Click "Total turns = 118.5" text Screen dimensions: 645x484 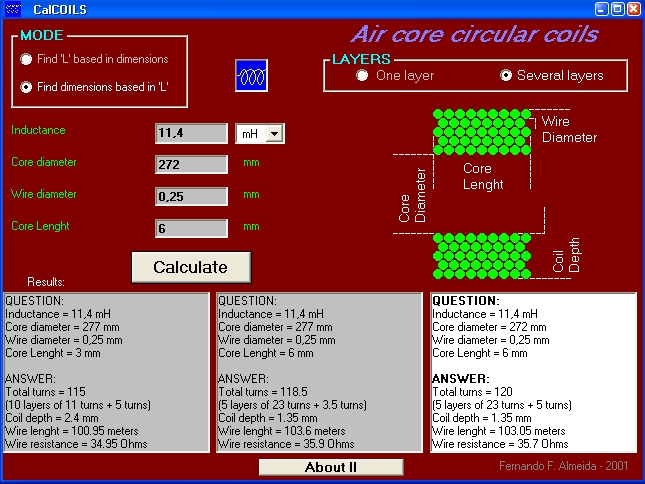pyautogui.click(x=263, y=392)
